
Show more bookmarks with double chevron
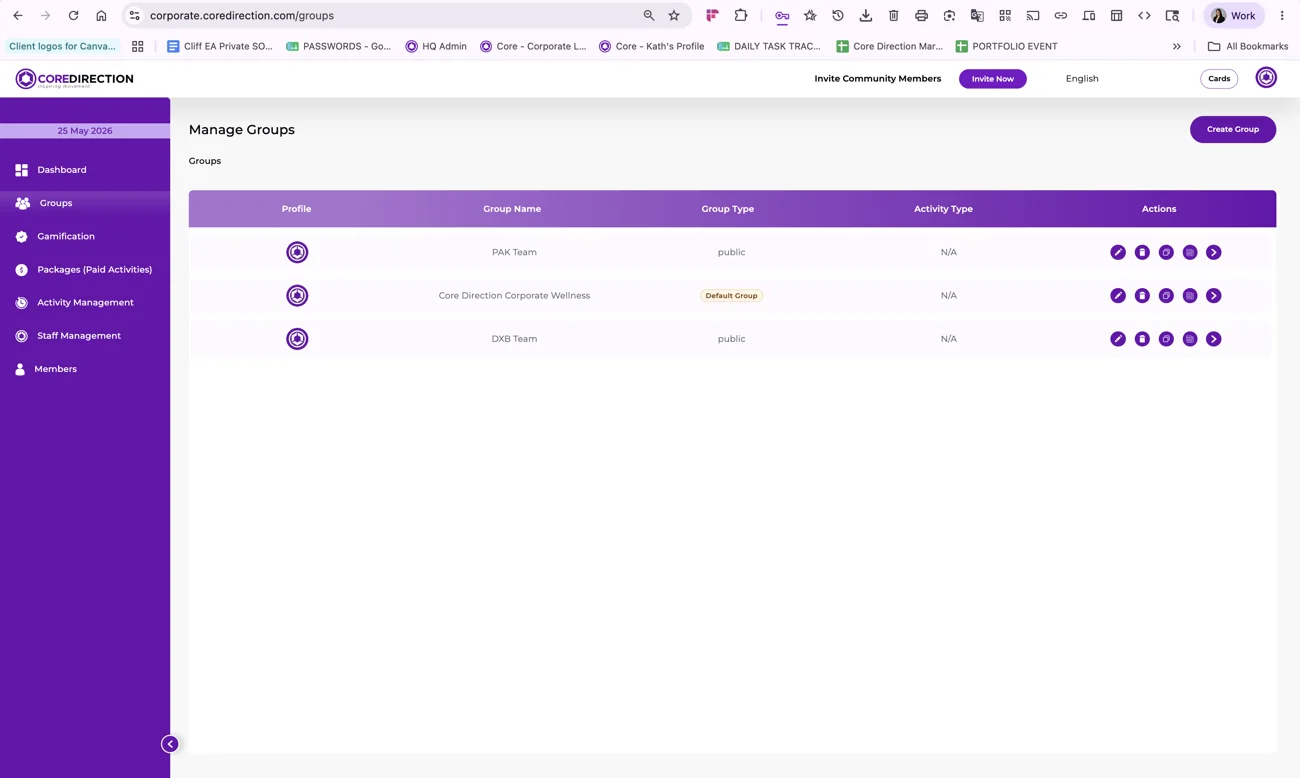(x=1177, y=46)
